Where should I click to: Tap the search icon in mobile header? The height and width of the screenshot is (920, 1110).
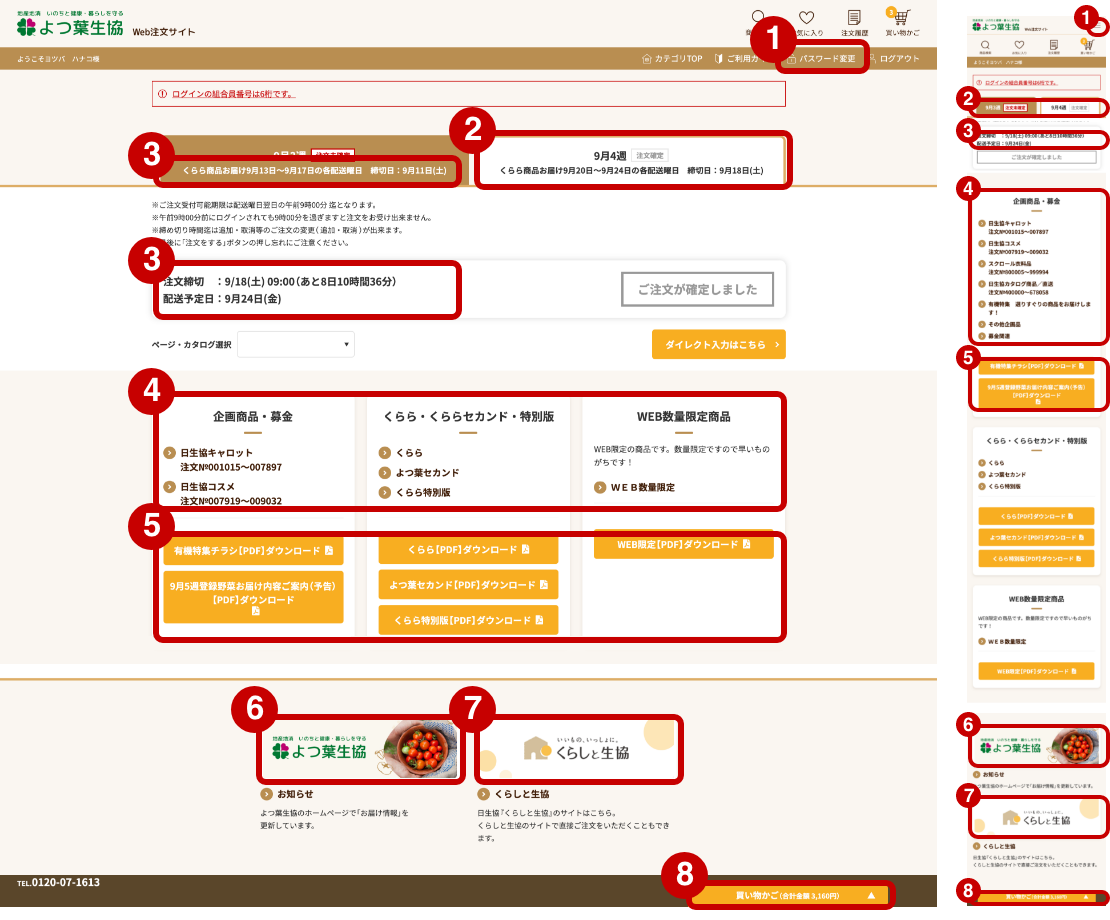[x=985, y=47]
